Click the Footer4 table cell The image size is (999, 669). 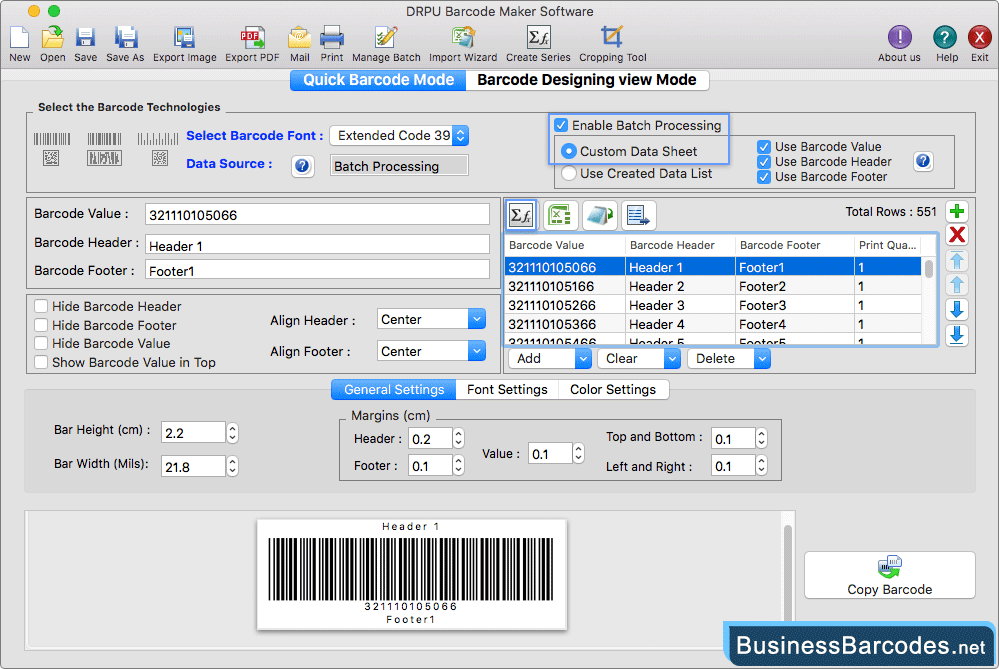click(x=794, y=325)
